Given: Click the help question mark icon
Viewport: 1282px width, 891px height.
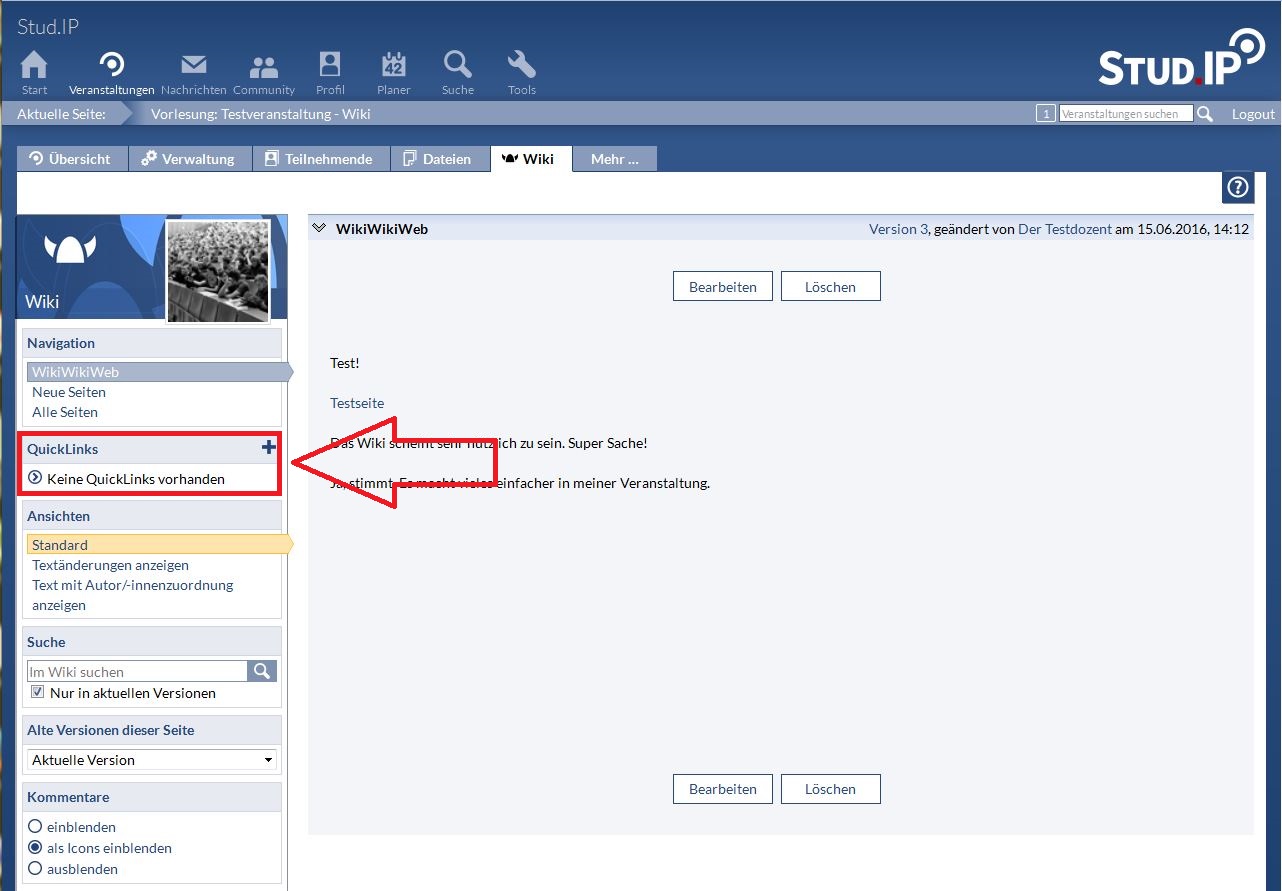Looking at the screenshot, I should [x=1237, y=187].
